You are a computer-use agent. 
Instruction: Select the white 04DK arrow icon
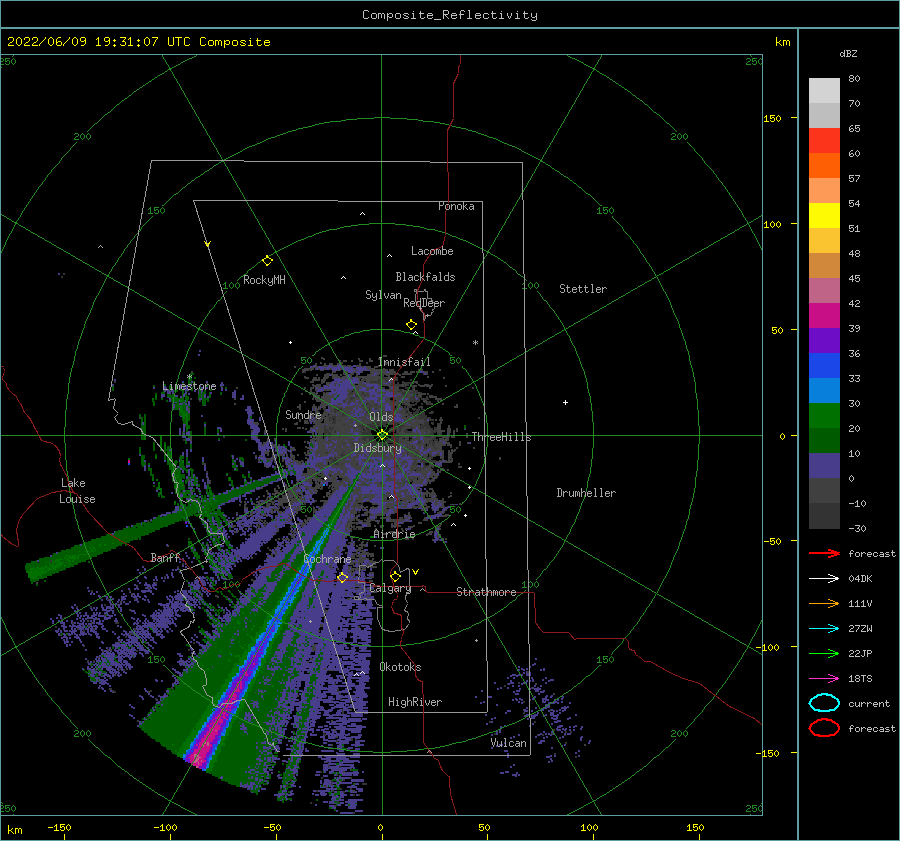(824, 579)
